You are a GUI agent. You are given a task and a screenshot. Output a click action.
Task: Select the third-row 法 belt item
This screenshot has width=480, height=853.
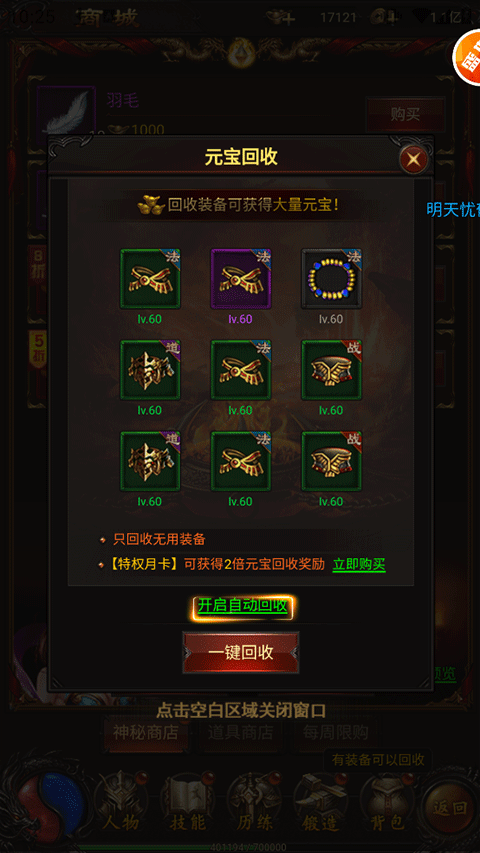(241, 462)
